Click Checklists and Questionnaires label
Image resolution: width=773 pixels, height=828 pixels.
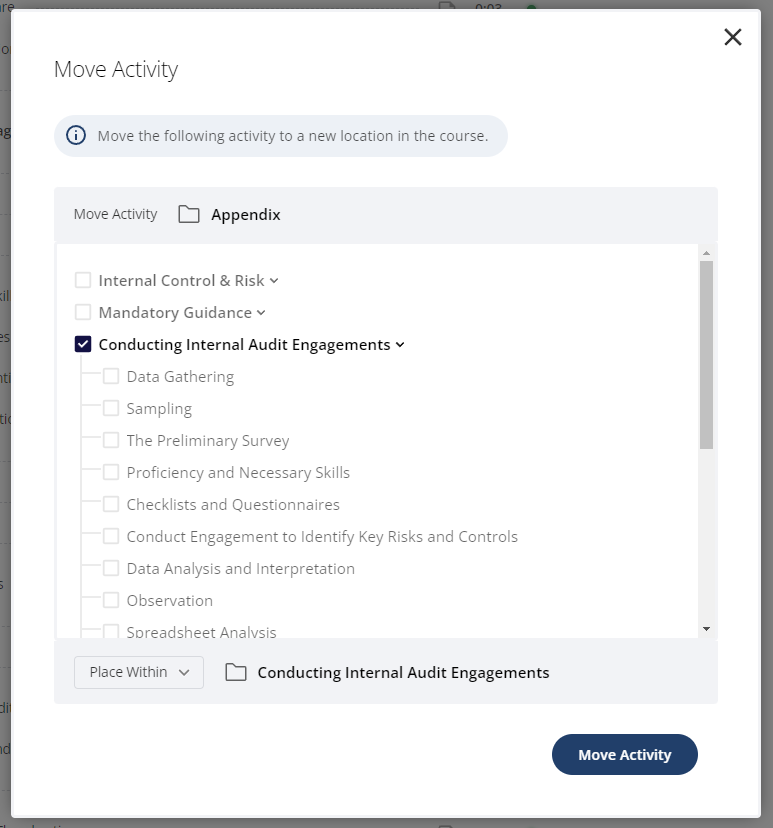pyautogui.click(x=233, y=504)
